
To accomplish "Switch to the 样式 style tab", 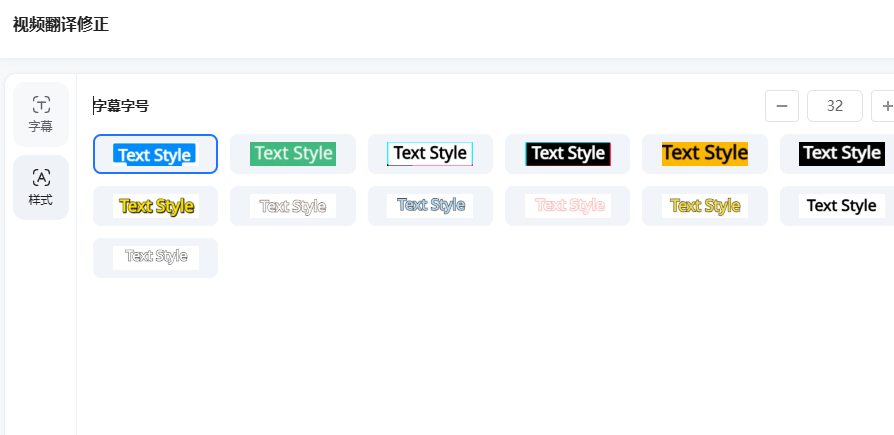I will [x=41, y=187].
